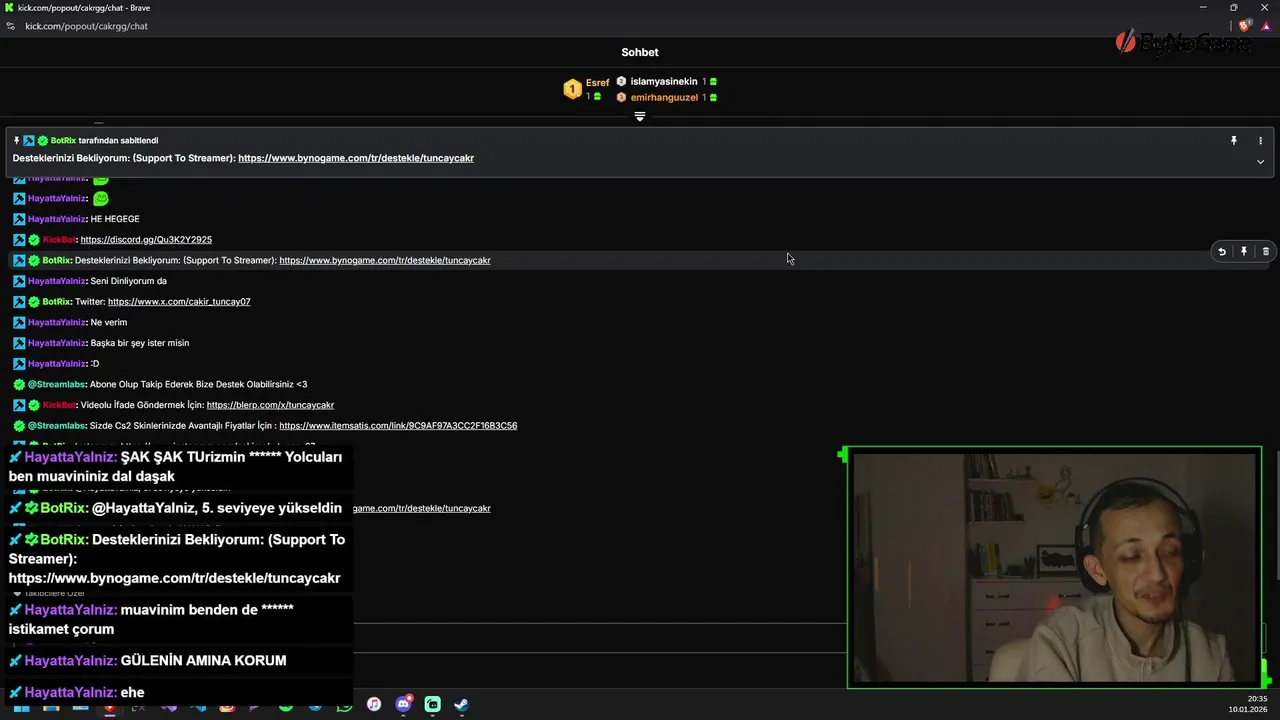
Task: Expand pinned message with chevron arrow
Action: coord(1260,161)
